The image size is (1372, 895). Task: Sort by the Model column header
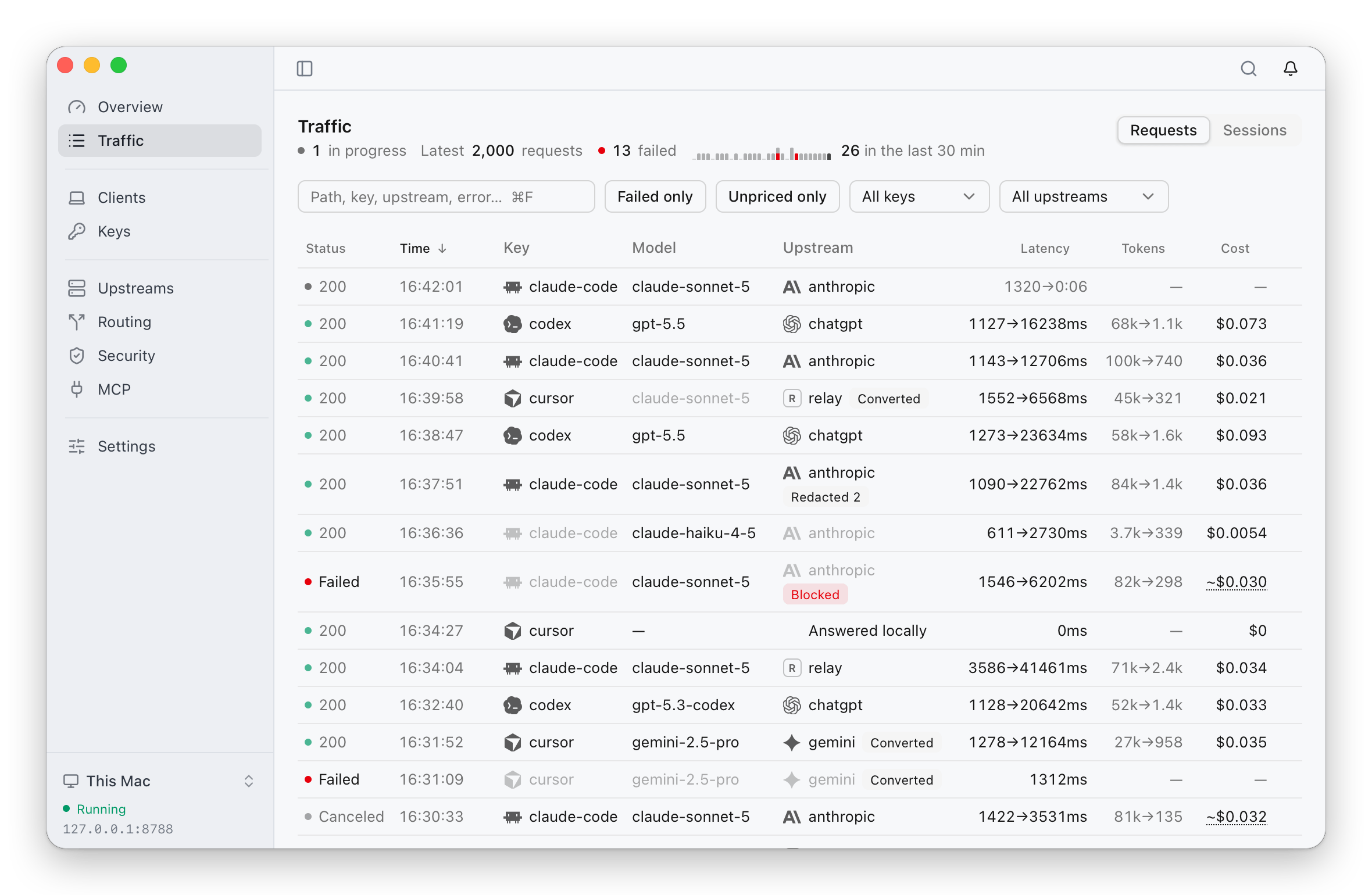pyautogui.click(x=654, y=248)
